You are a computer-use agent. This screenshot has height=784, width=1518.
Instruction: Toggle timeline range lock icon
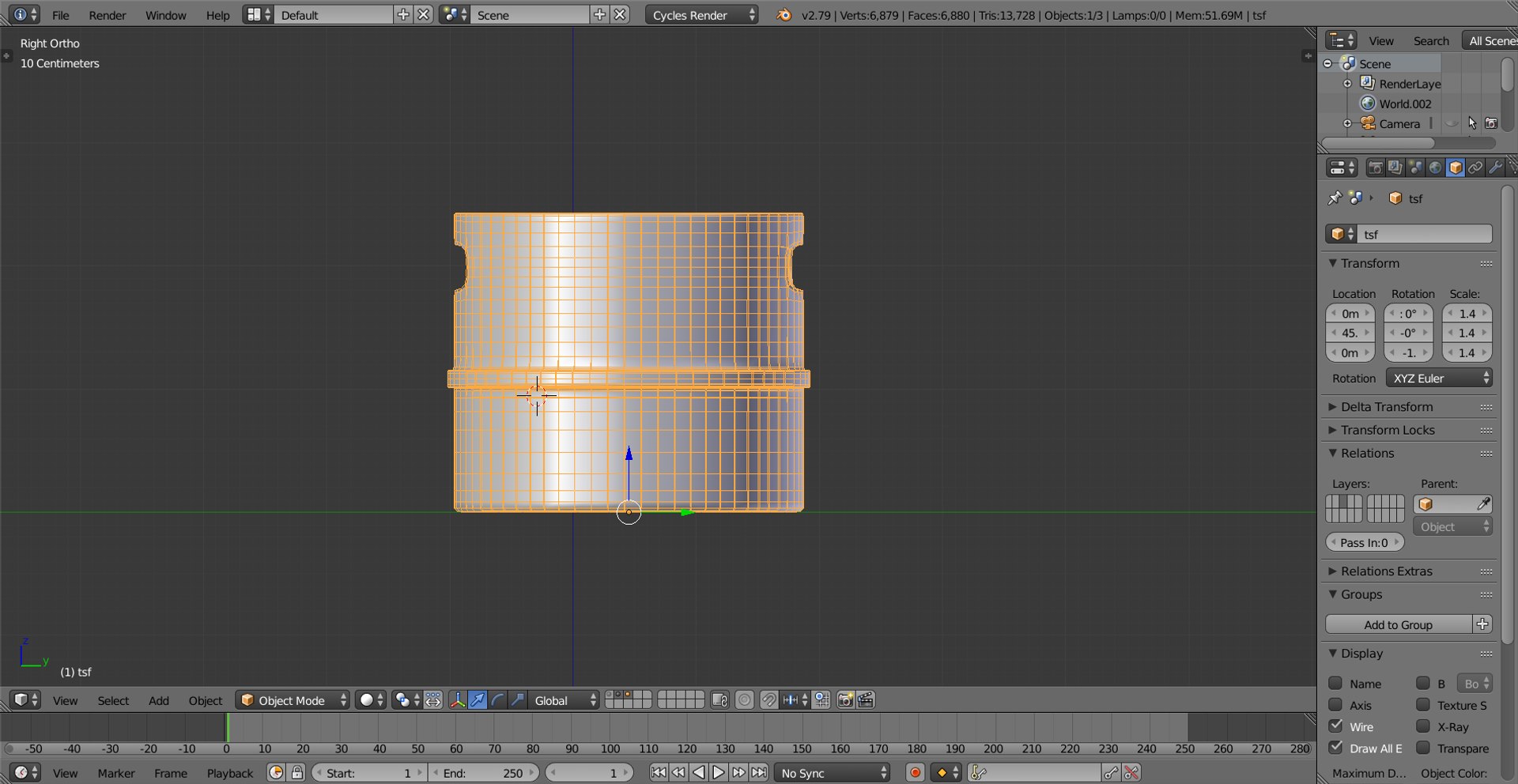point(297,773)
